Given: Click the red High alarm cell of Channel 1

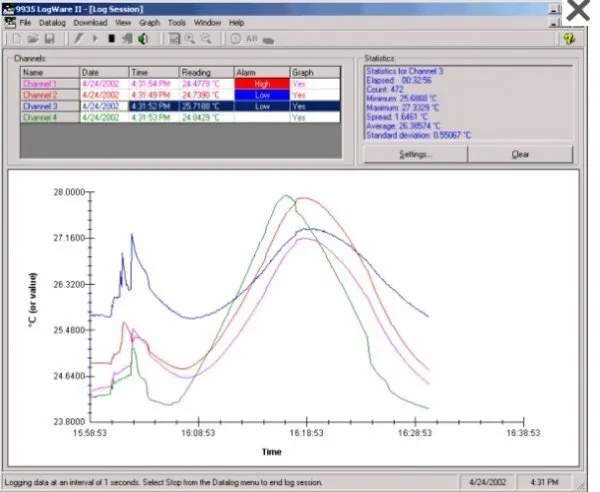Looking at the screenshot, I should (x=262, y=84).
